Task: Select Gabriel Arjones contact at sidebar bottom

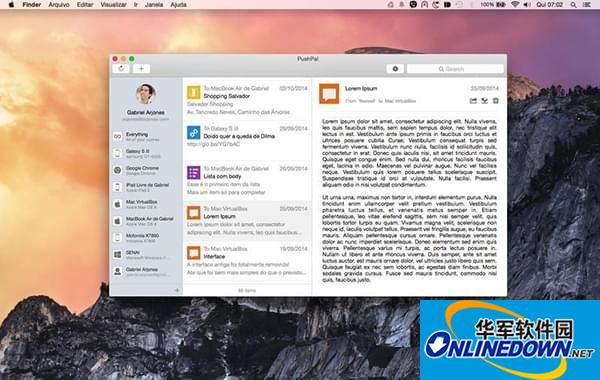Action: pos(146,271)
